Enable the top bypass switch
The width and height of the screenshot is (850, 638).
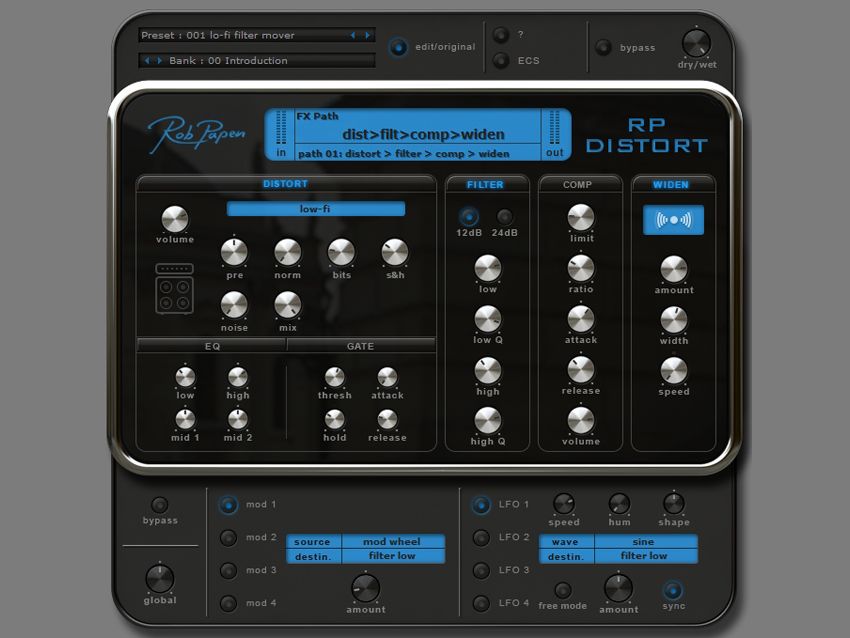pos(602,46)
